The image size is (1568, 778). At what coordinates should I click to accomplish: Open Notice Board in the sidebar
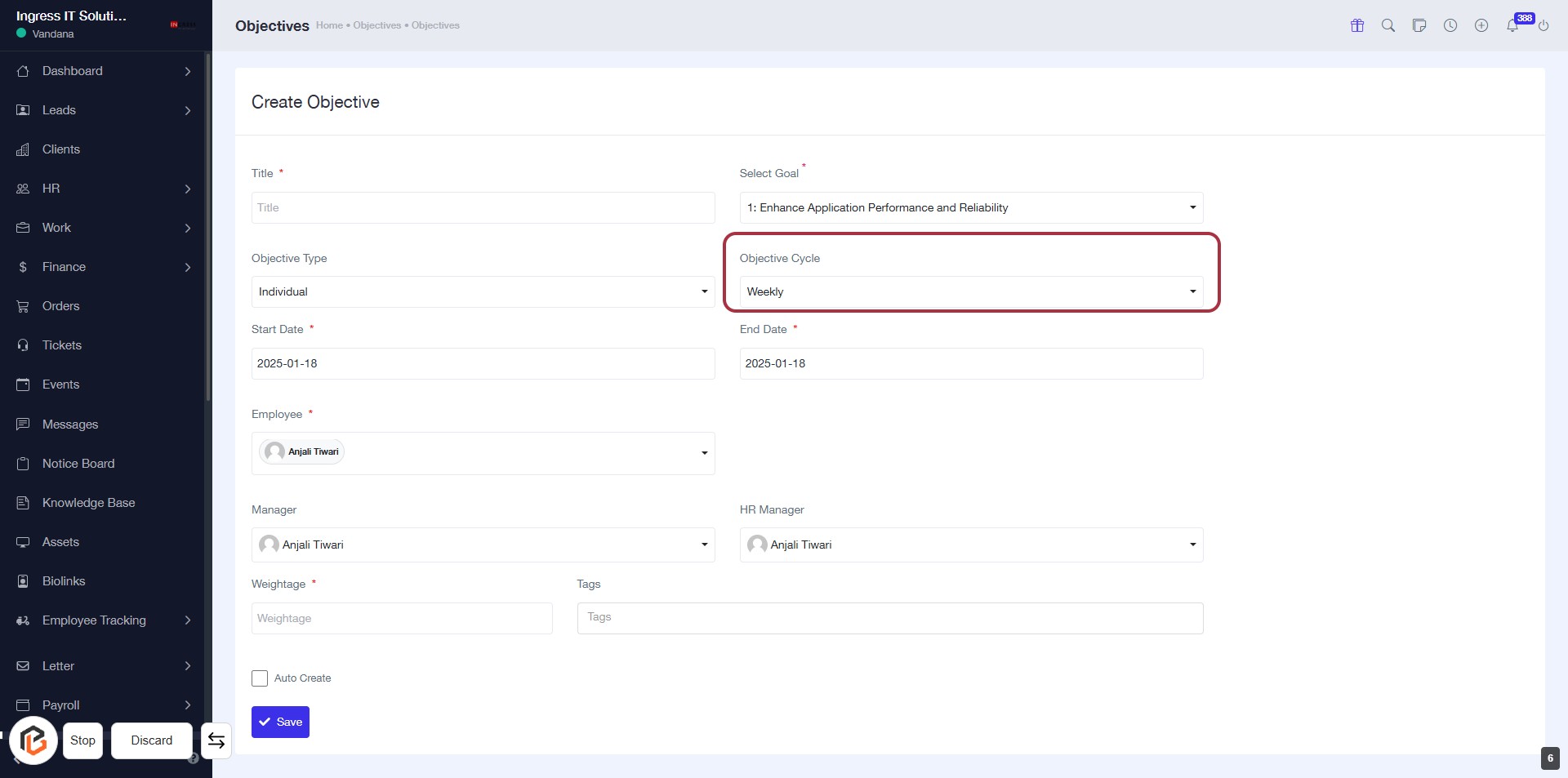(x=78, y=464)
